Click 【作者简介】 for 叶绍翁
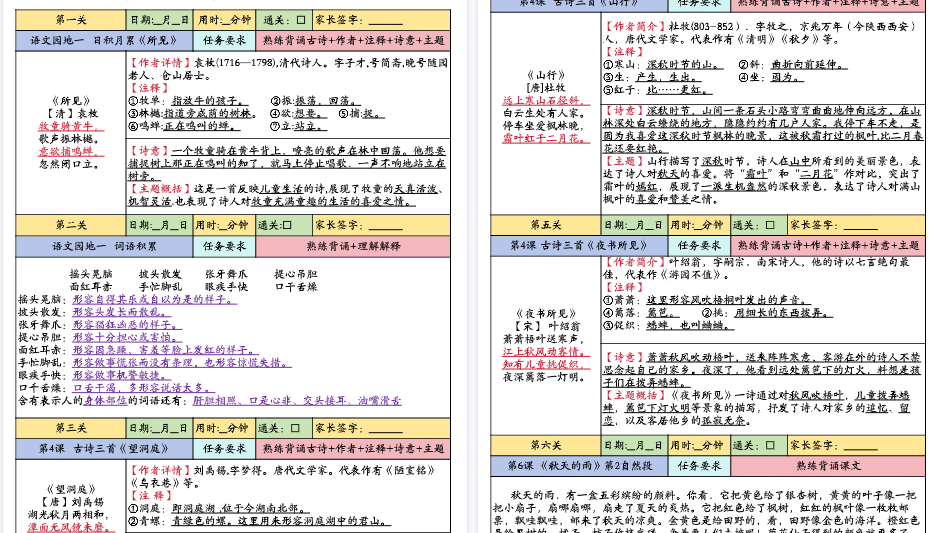936x533 pixels. click(634, 262)
